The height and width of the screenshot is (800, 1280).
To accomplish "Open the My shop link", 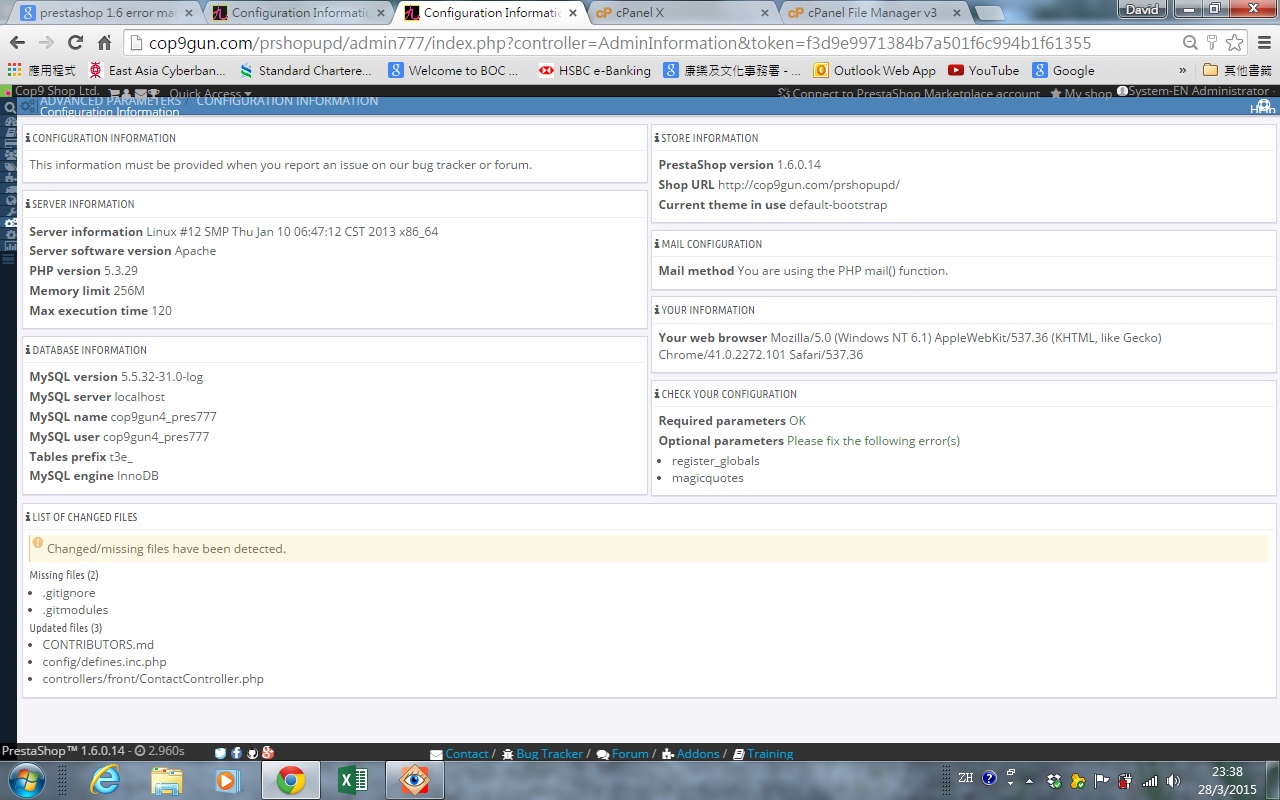I will pos(1080,93).
